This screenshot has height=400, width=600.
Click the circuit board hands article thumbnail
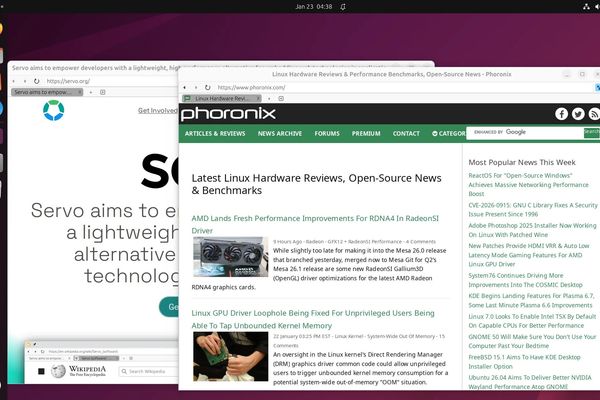coord(231,356)
